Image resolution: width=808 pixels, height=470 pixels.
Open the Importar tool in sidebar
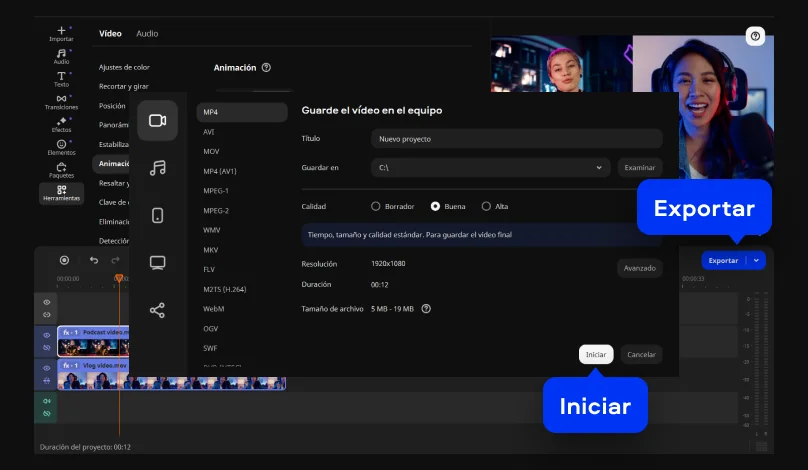61,34
